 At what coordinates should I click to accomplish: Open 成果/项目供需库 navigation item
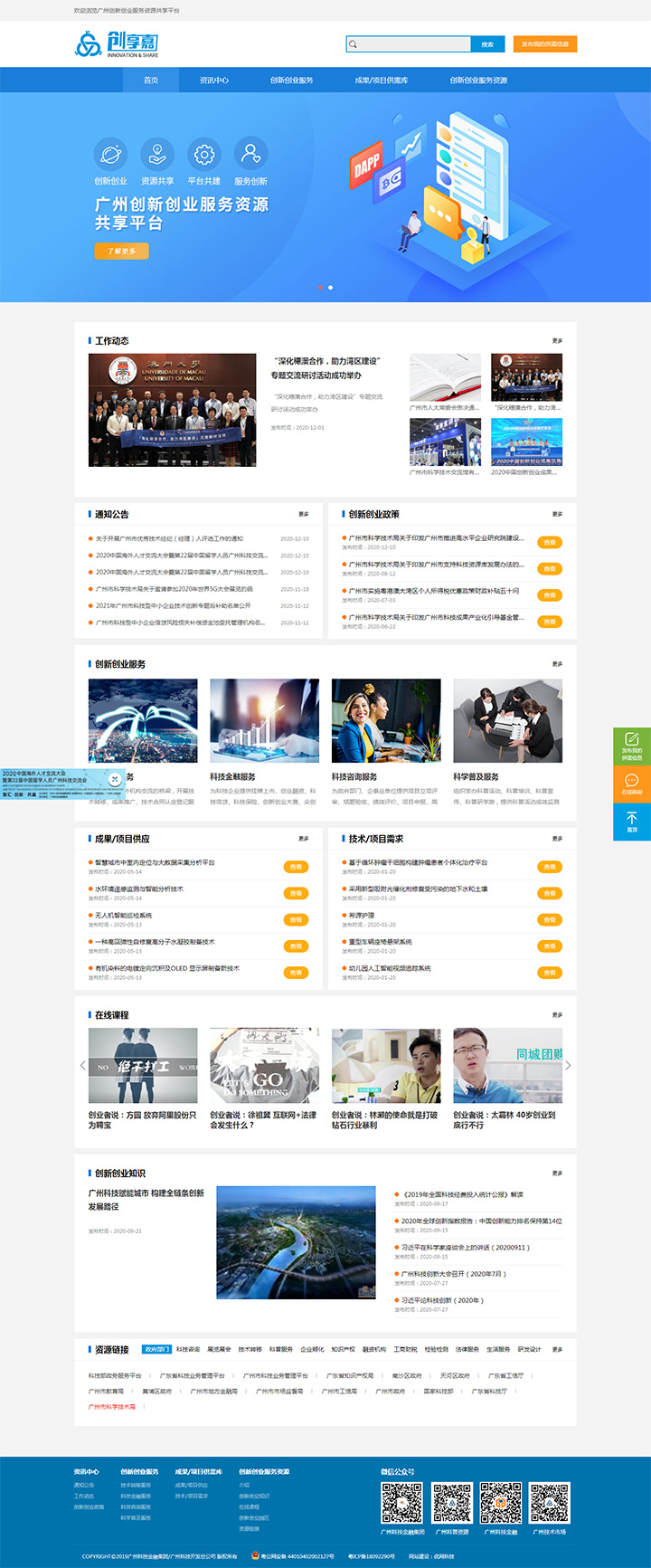(382, 81)
